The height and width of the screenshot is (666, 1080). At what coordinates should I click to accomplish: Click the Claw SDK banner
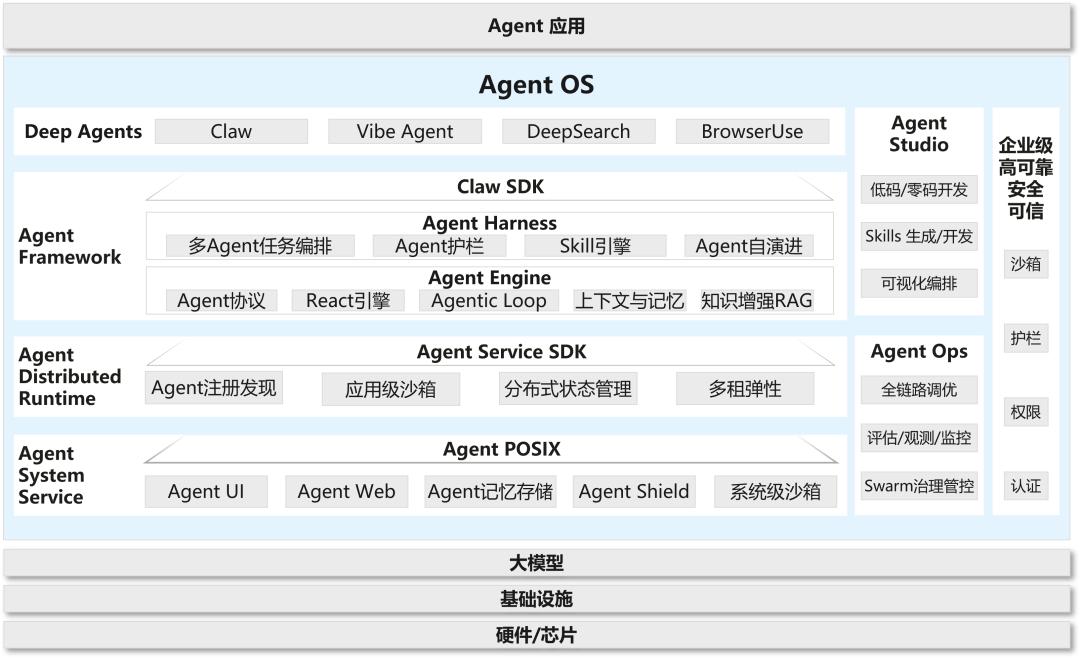500,187
